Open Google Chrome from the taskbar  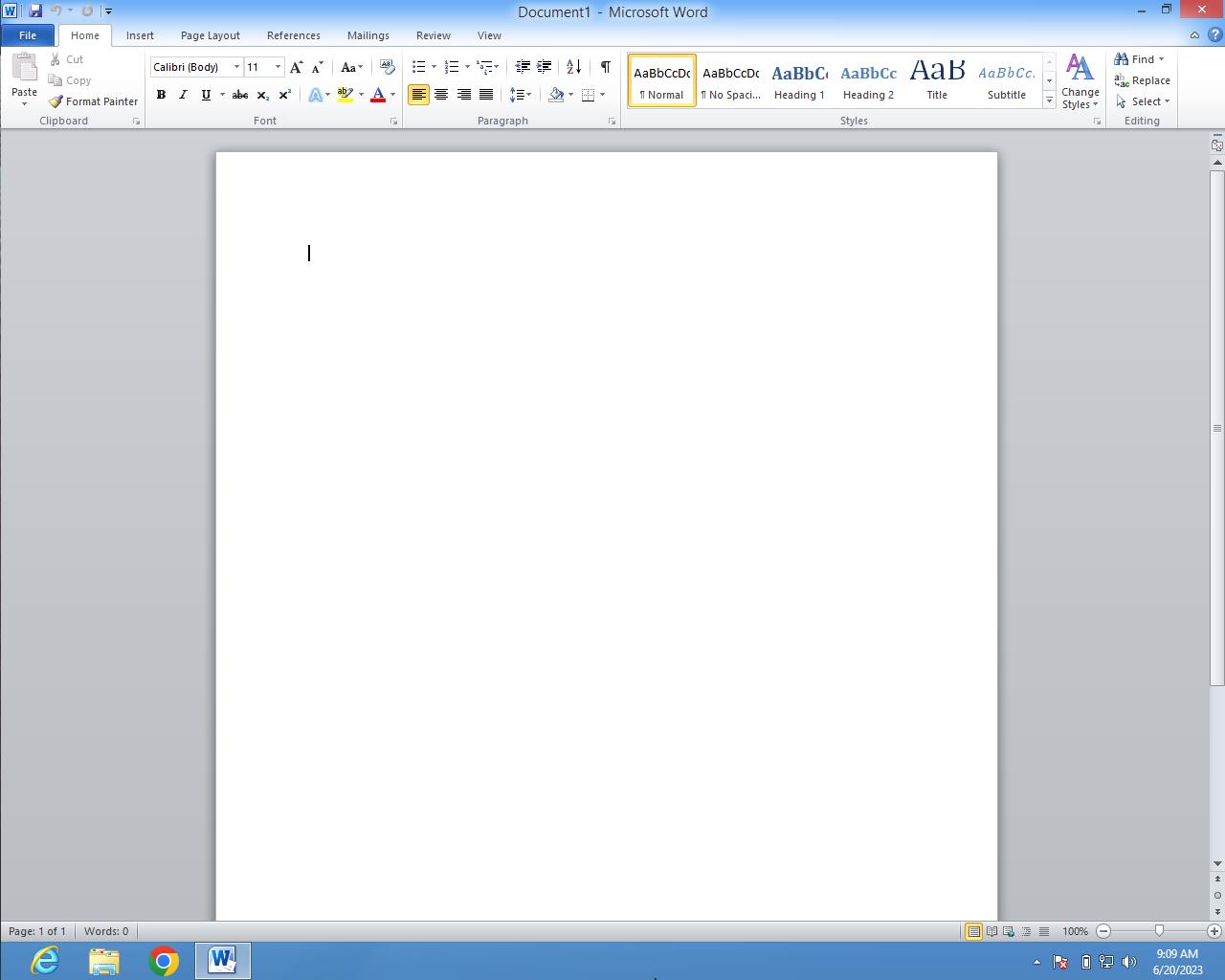point(164,960)
